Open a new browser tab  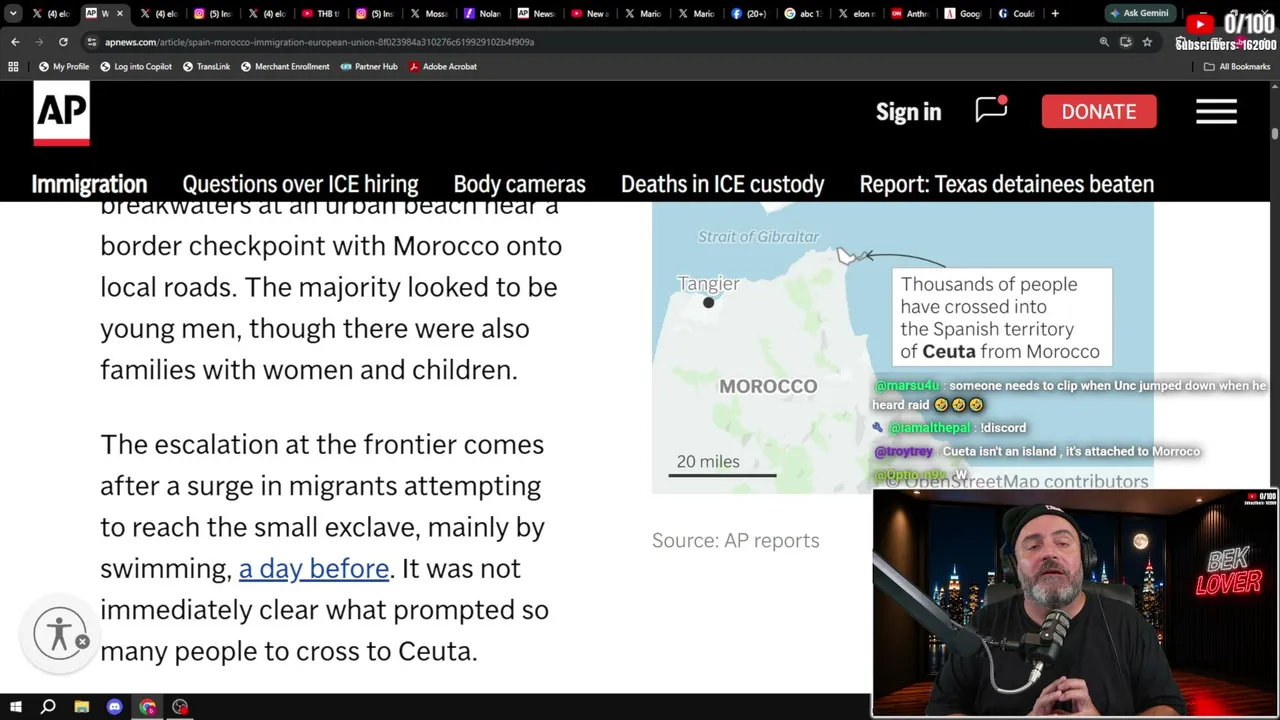[1055, 14]
